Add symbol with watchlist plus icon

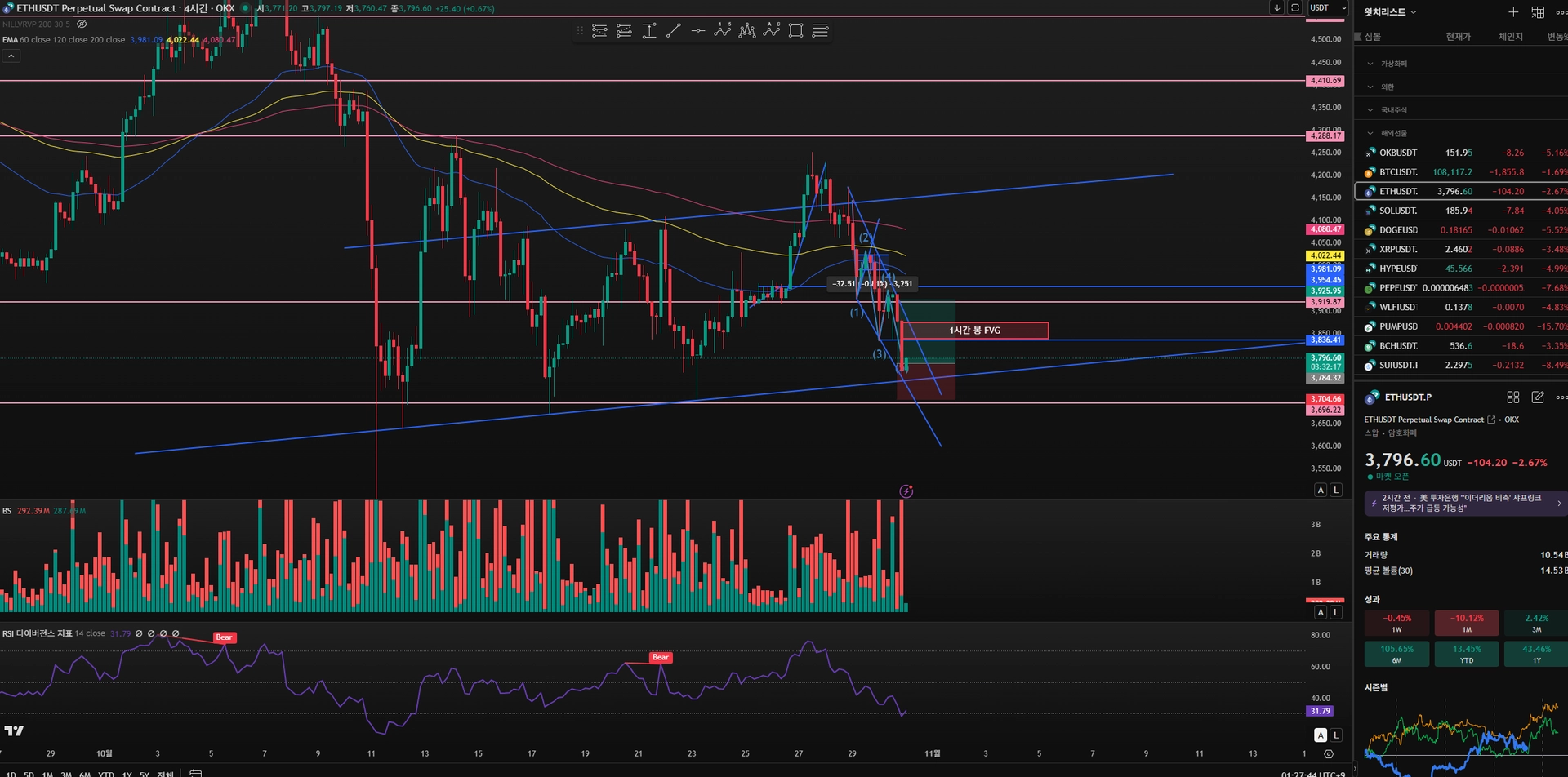tap(1513, 12)
